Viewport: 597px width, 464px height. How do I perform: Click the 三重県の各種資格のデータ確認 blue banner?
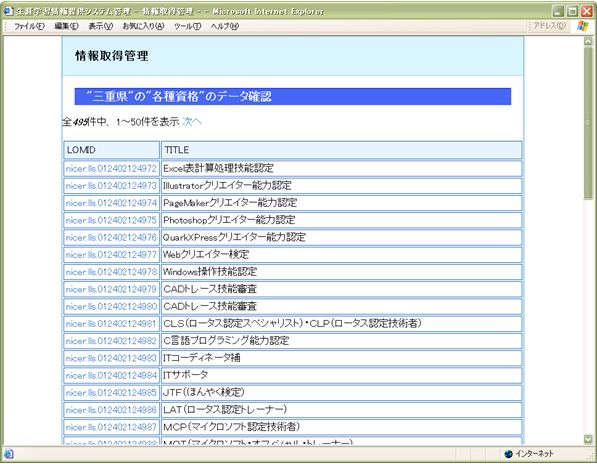293,96
